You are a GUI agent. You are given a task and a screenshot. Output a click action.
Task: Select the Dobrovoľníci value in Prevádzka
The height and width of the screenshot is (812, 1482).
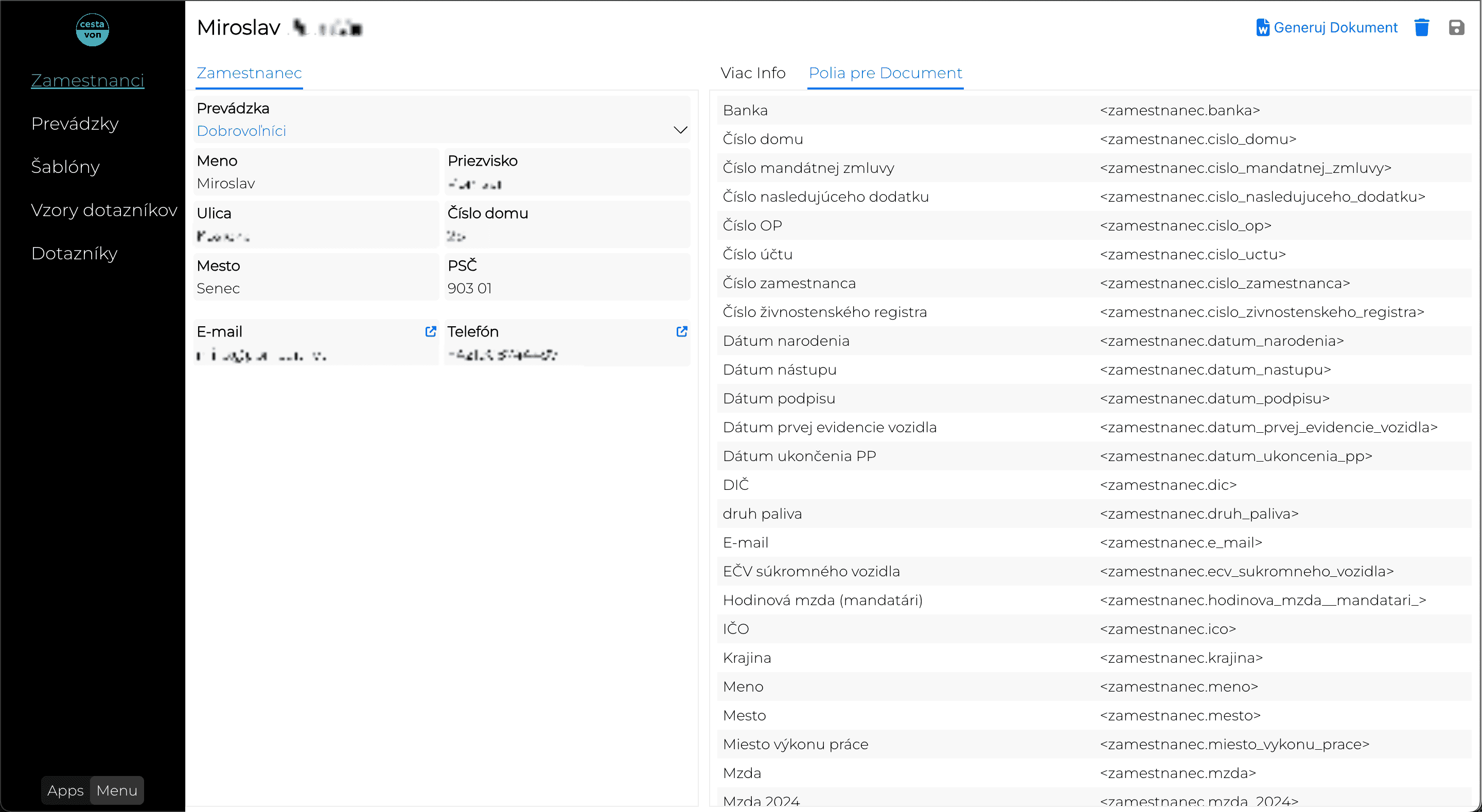[241, 131]
